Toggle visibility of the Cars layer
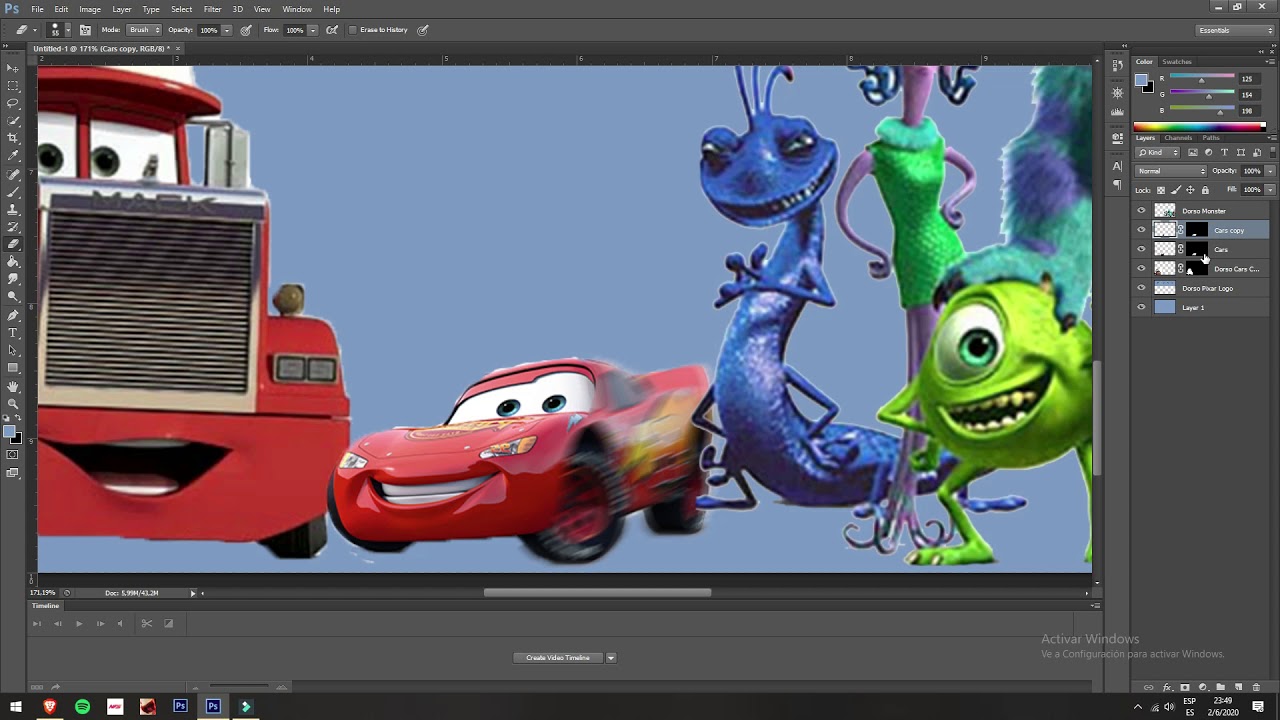This screenshot has height=720, width=1280. (1141, 249)
